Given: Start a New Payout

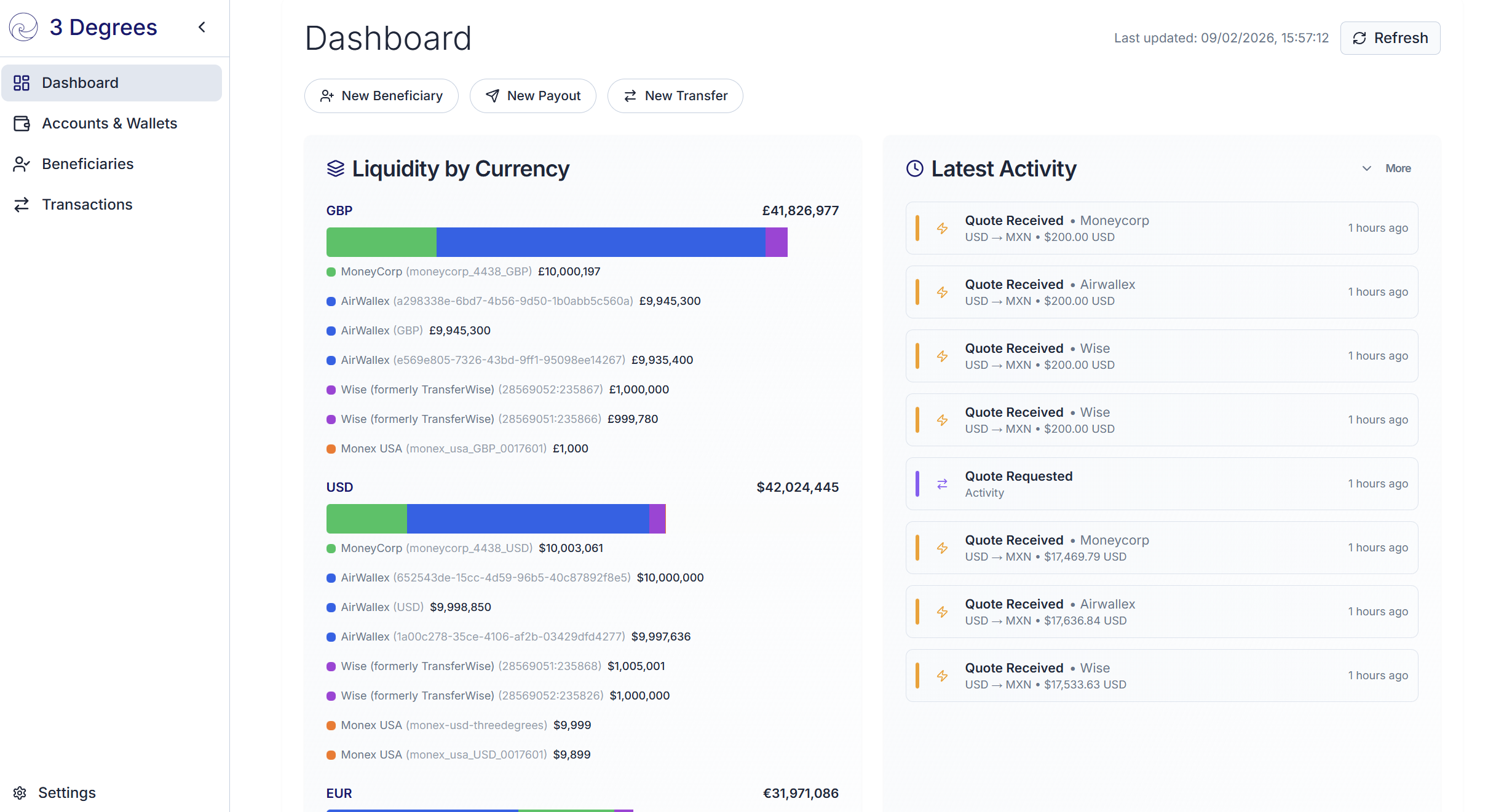Looking at the screenshot, I should pos(532,96).
